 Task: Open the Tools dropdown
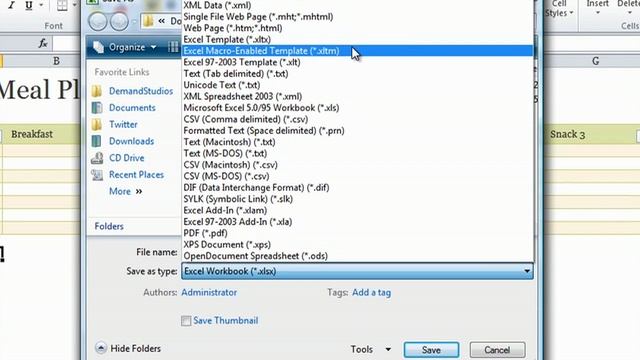click(x=371, y=349)
